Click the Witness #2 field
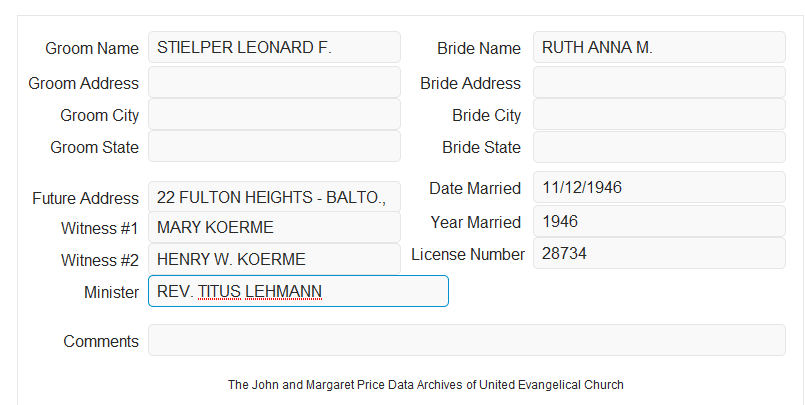Viewport: 805px width, 405px height. tap(274, 259)
